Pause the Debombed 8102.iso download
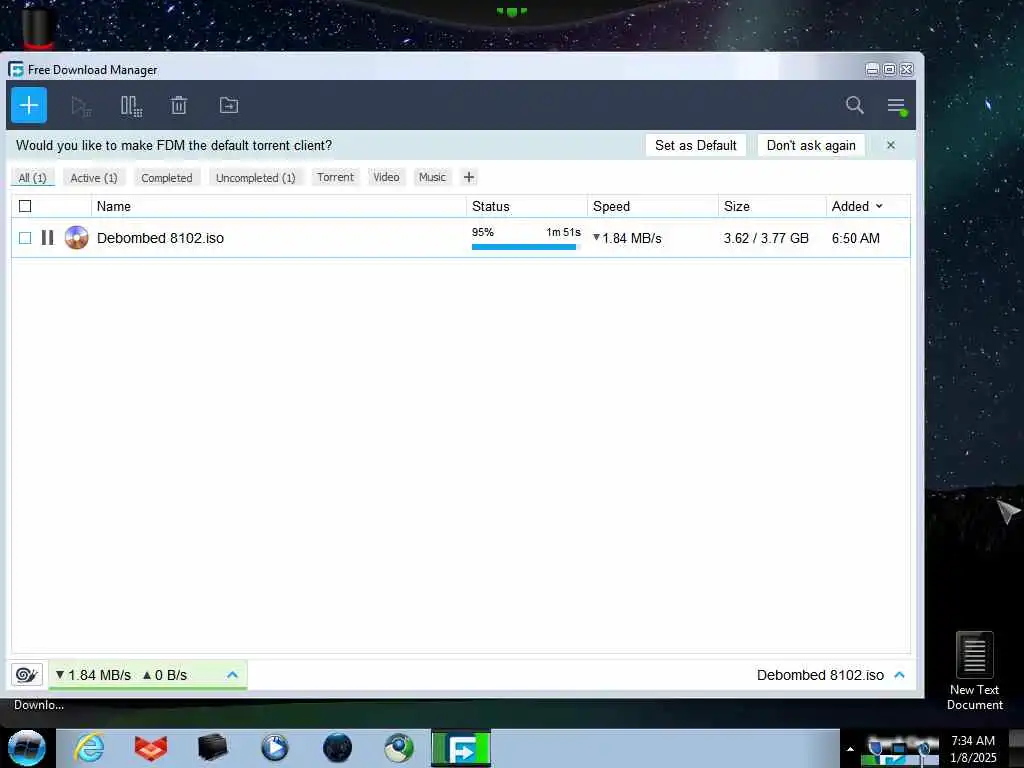 tap(48, 238)
